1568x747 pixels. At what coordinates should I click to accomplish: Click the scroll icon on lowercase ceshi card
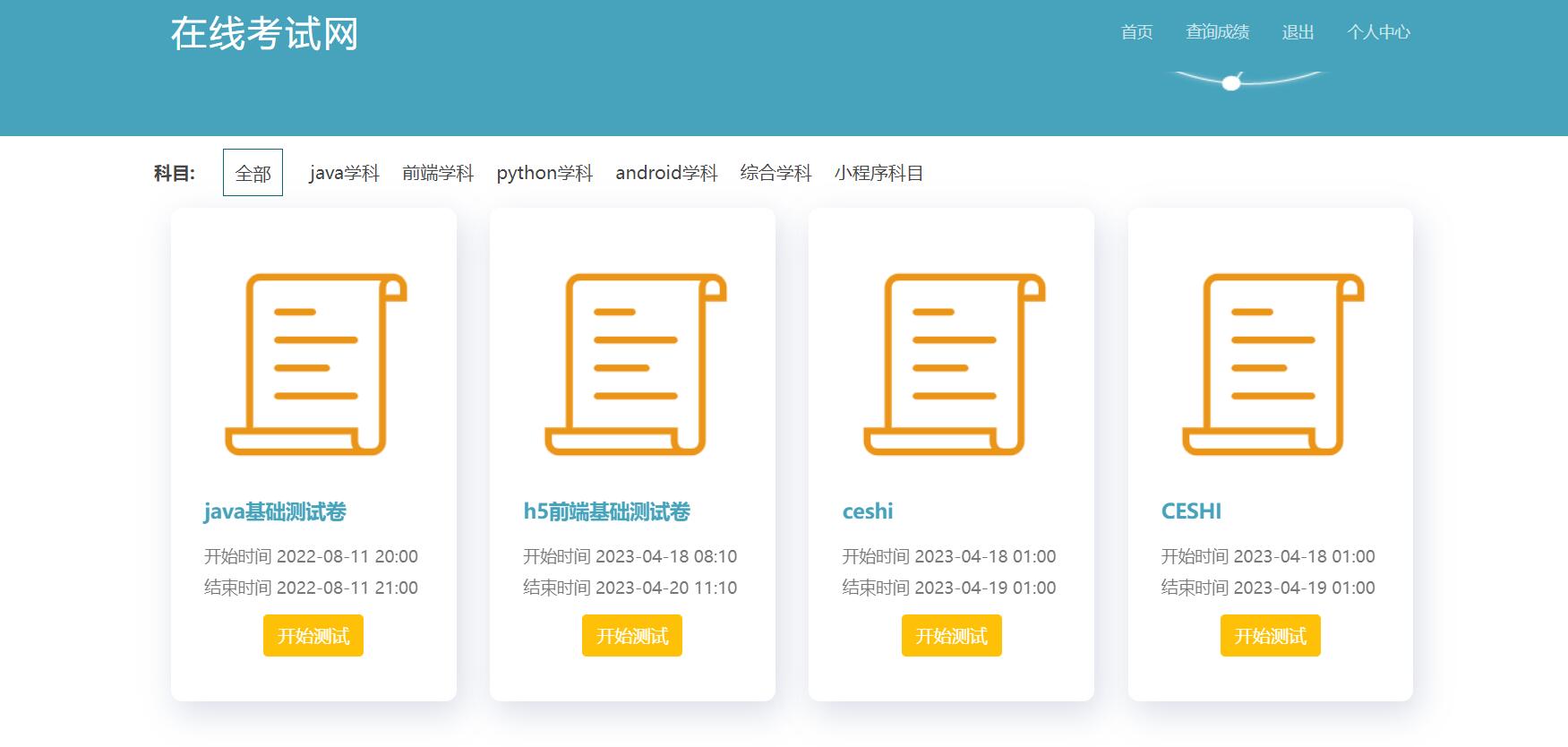tap(954, 365)
